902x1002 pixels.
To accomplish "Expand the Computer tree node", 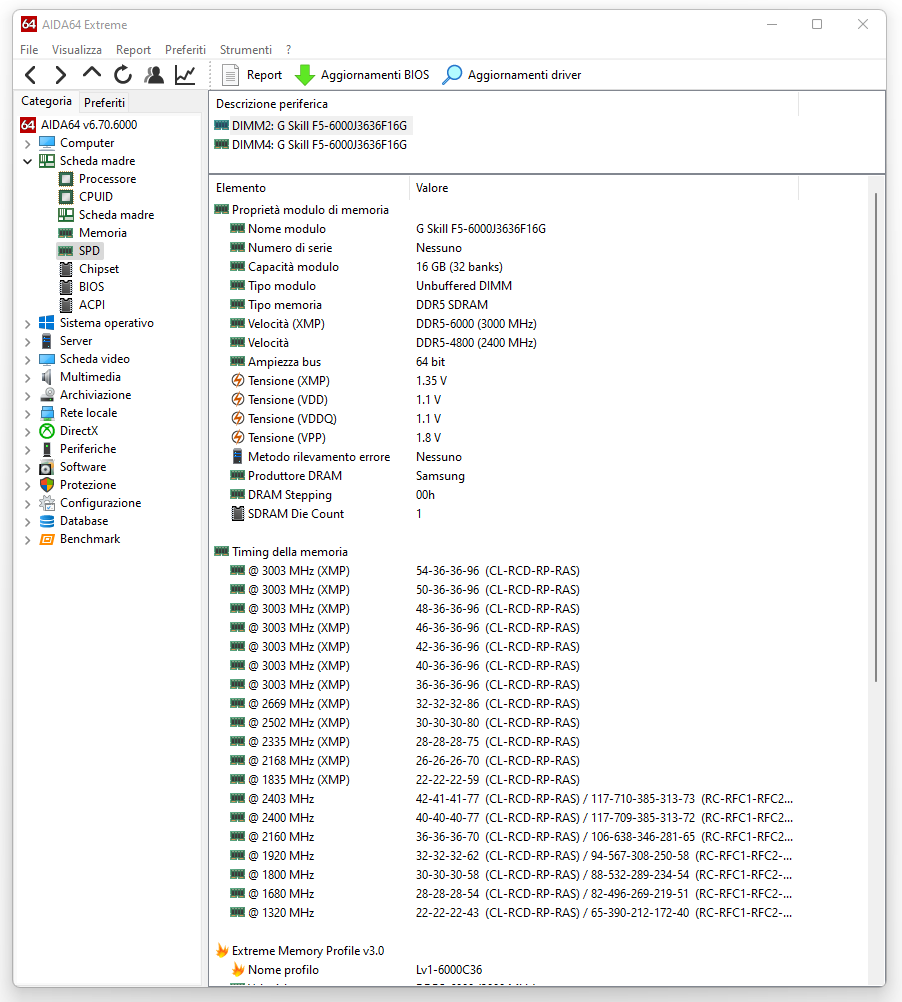I will 27,144.
